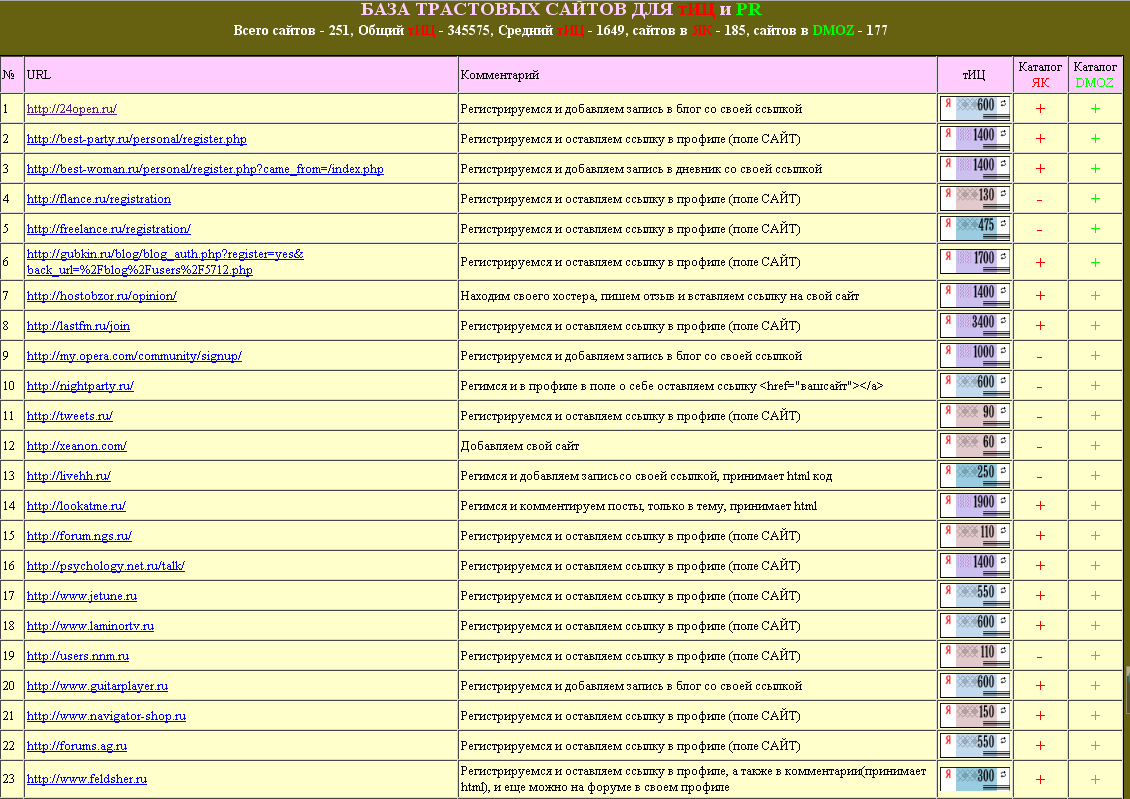Visit the flance.ru/registration link
The width and height of the screenshot is (1130, 799).
(99, 199)
